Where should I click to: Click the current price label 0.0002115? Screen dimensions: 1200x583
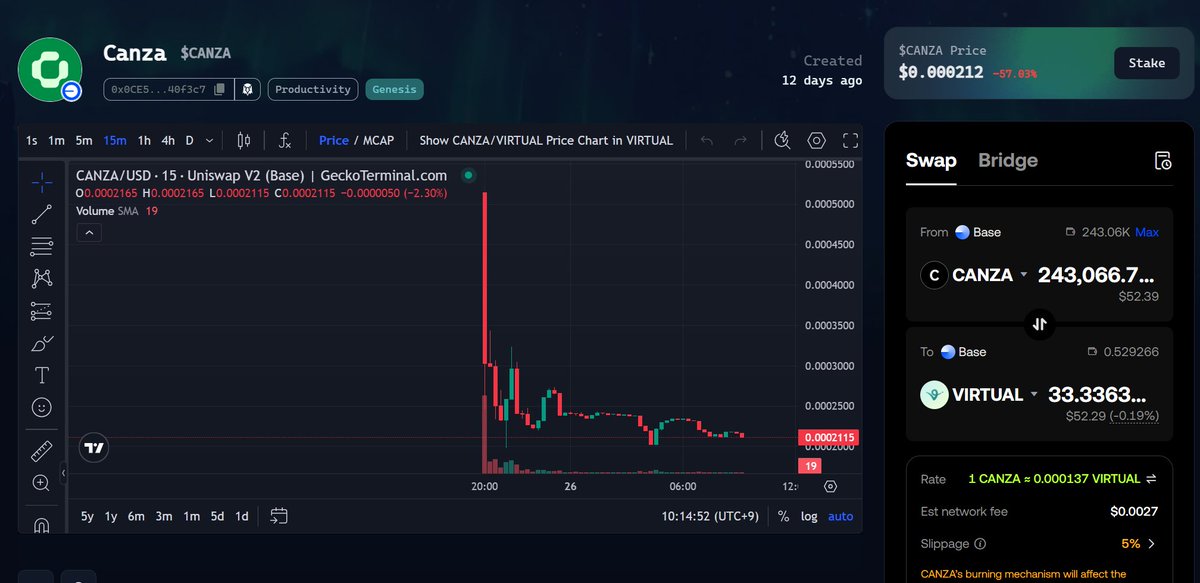[x=830, y=438]
